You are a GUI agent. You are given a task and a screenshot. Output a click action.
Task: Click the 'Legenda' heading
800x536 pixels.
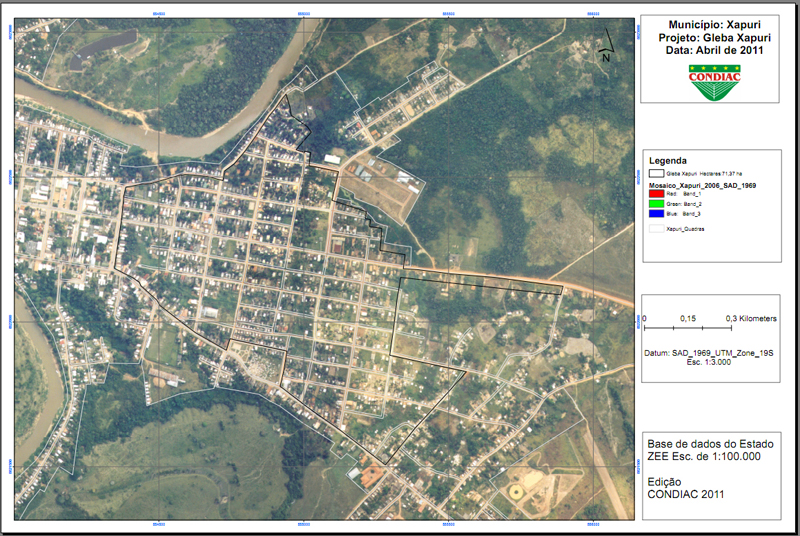pos(667,160)
